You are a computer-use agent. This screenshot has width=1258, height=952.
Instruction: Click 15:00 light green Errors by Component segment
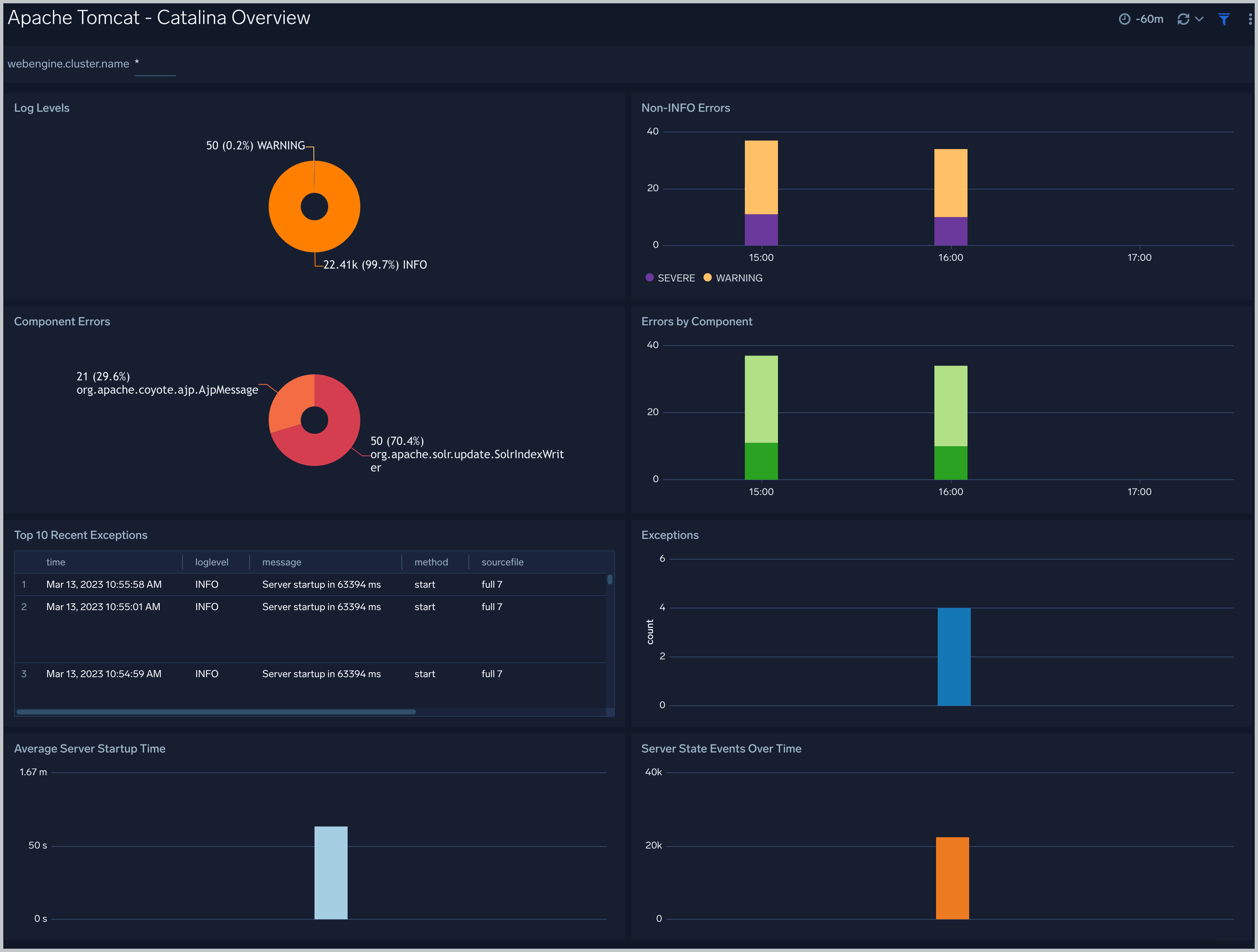pyautogui.click(x=761, y=399)
